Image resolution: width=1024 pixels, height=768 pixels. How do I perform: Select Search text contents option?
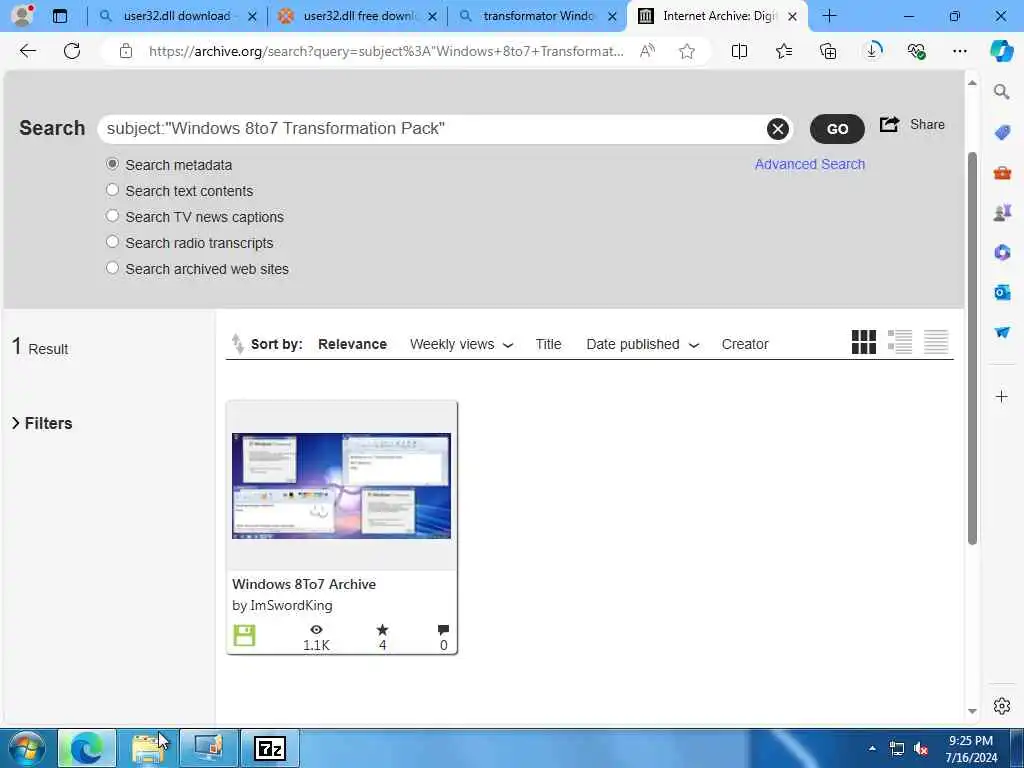(112, 190)
